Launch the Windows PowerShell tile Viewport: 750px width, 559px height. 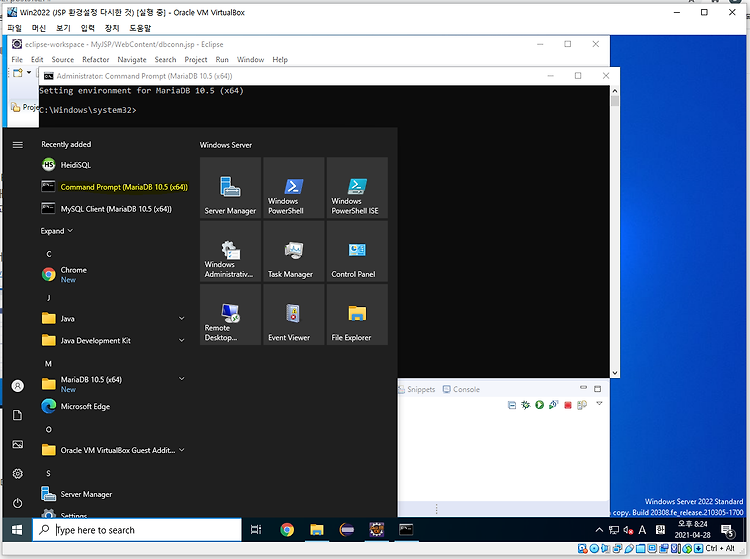294,188
